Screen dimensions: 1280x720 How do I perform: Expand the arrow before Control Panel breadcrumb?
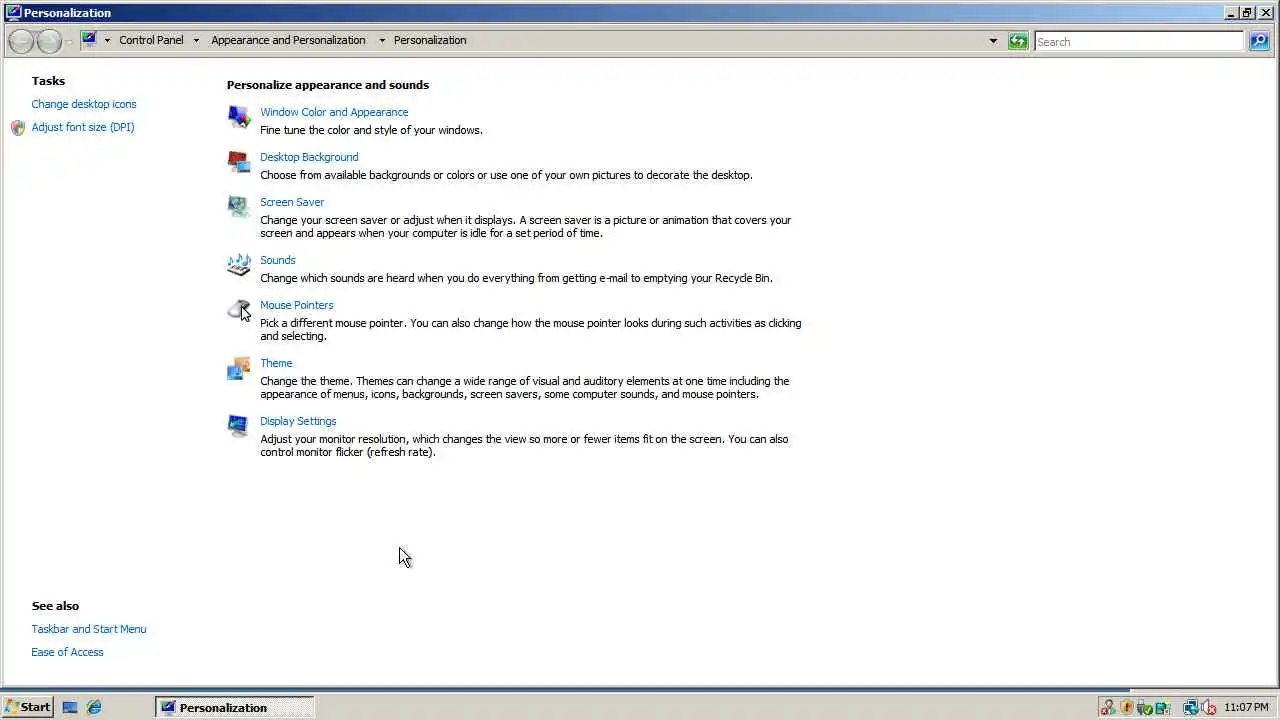pyautogui.click(x=107, y=41)
